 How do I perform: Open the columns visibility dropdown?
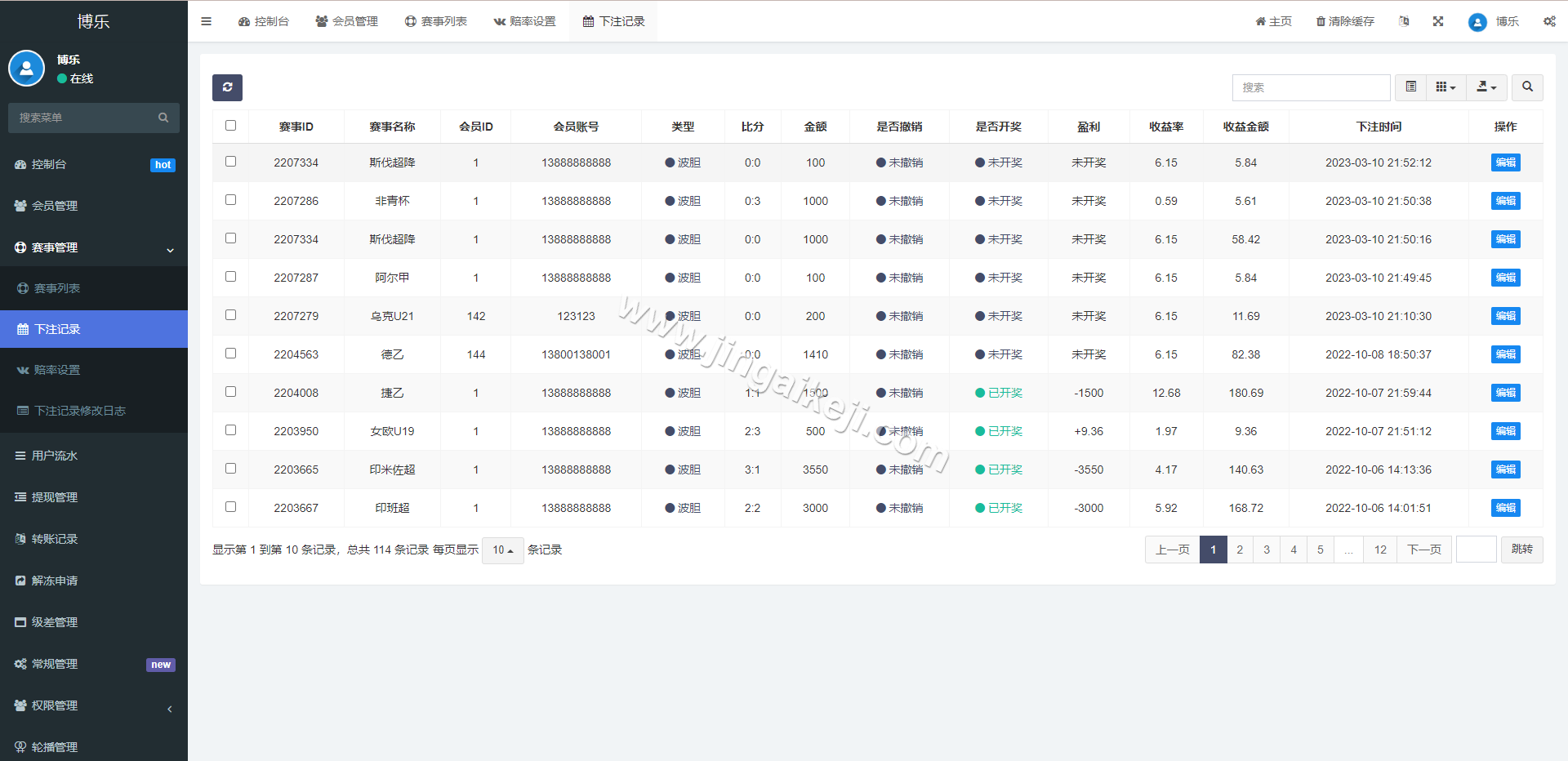point(1445,87)
